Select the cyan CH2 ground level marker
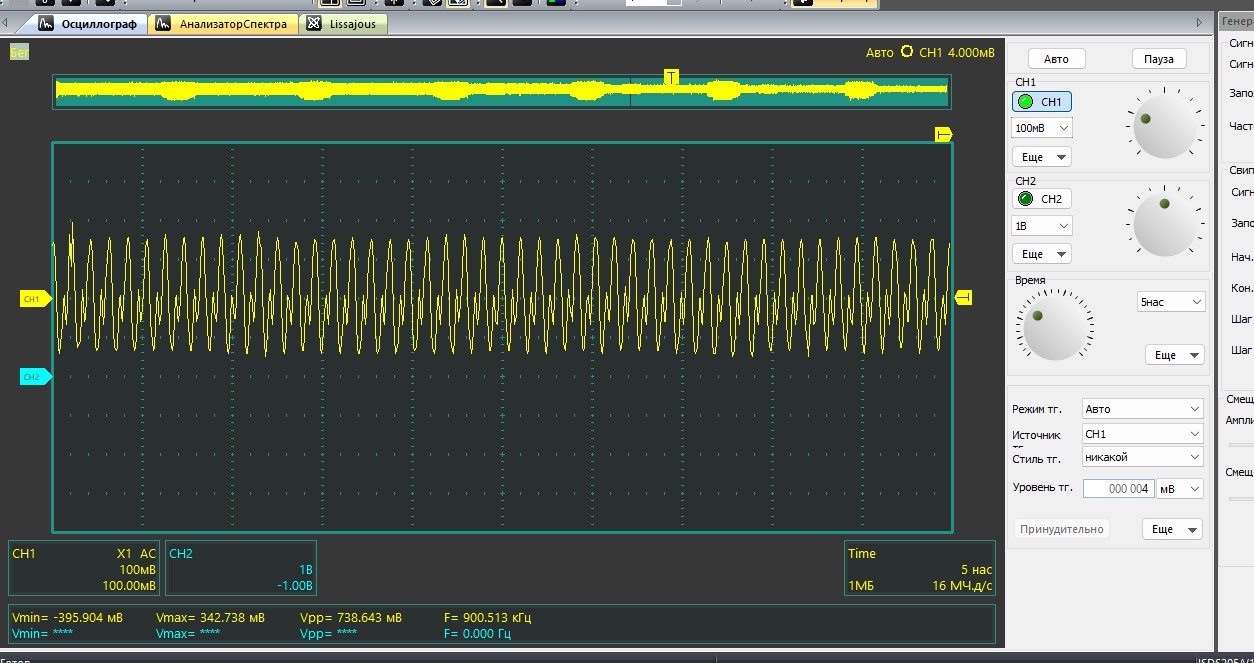1254x663 pixels. [35, 377]
